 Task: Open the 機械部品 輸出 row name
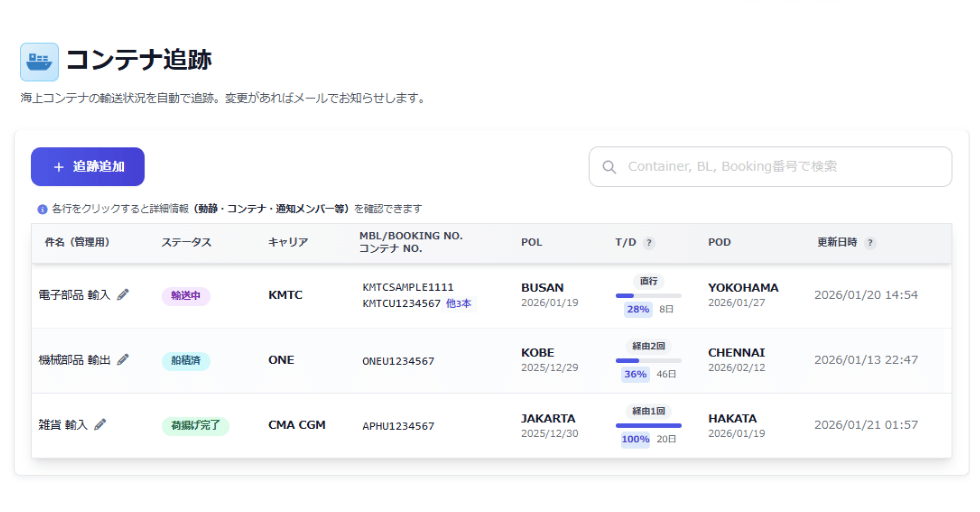pos(74,360)
